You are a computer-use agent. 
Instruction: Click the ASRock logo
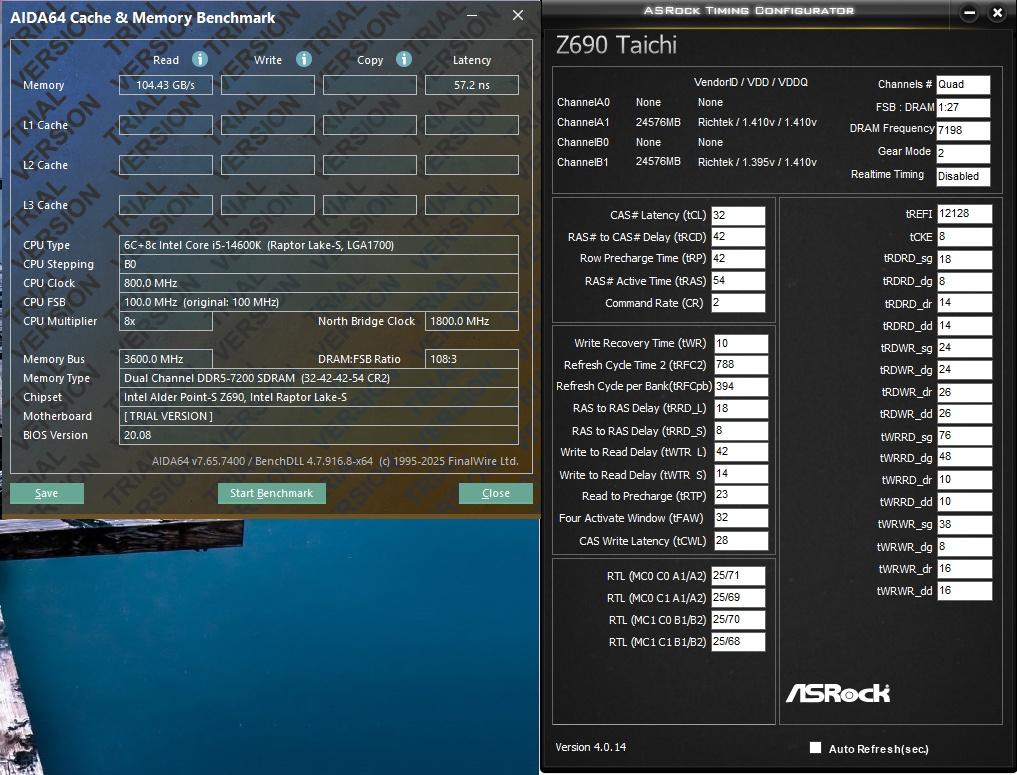[837, 693]
